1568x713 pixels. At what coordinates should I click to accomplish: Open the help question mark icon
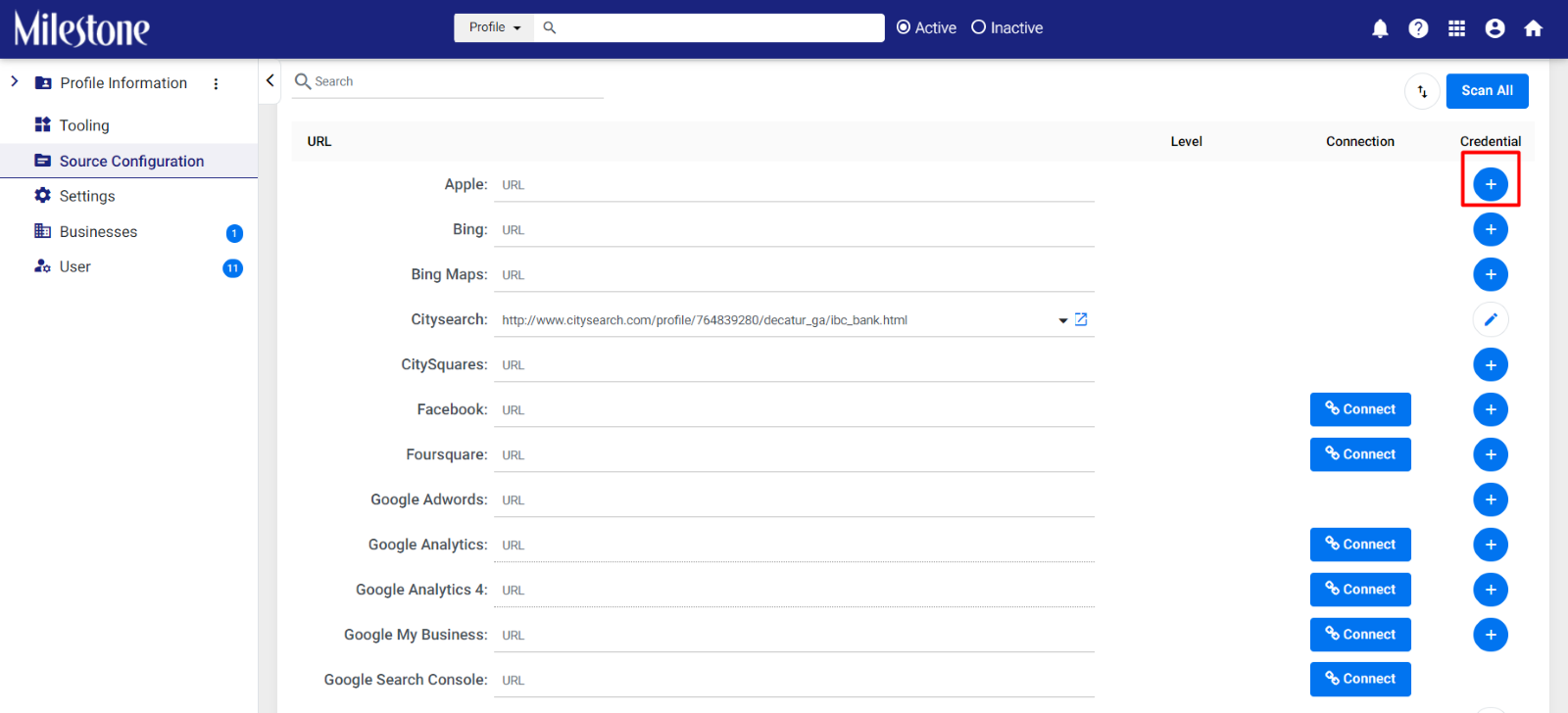[x=1418, y=28]
